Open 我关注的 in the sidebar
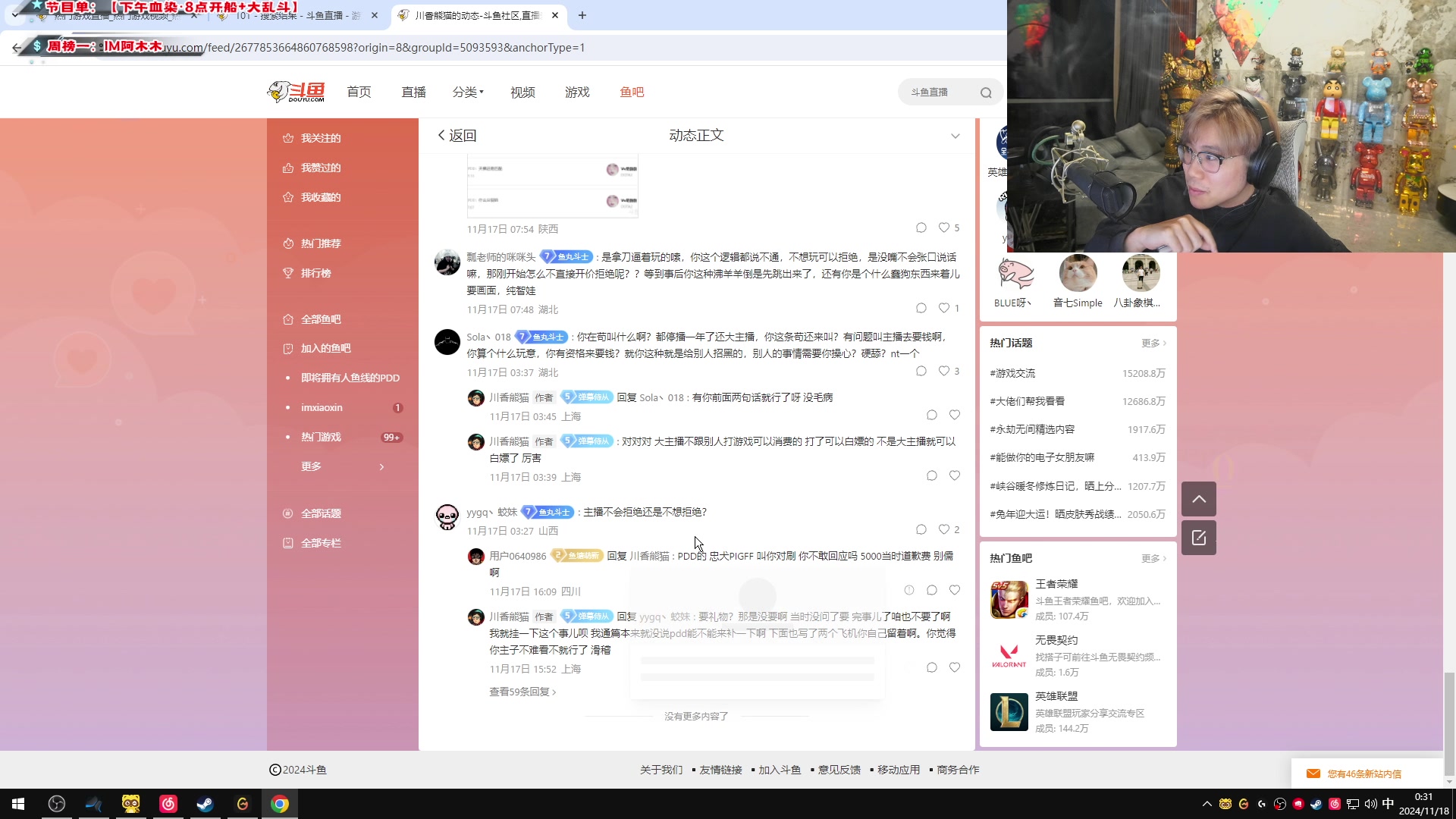Viewport: 1456px width, 819px height. click(320, 138)
